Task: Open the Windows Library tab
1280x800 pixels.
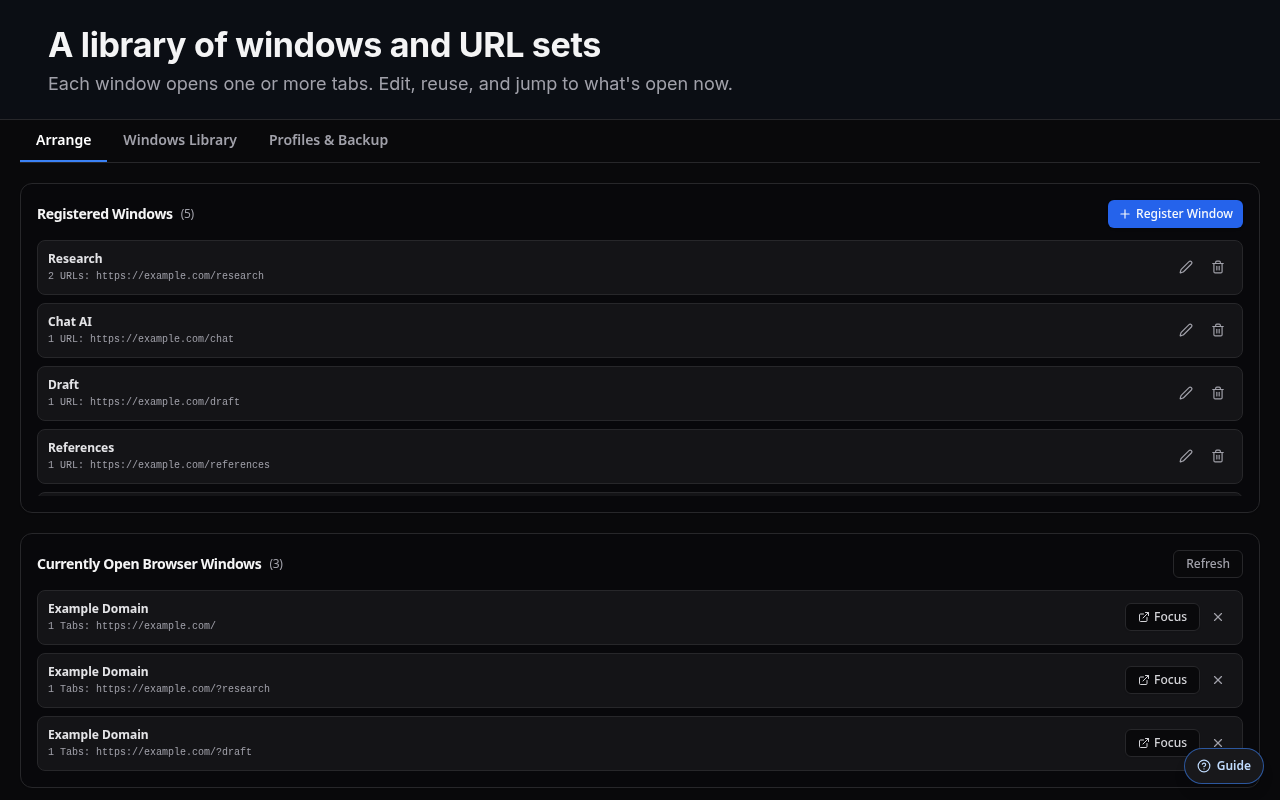Action: point(180,140)
